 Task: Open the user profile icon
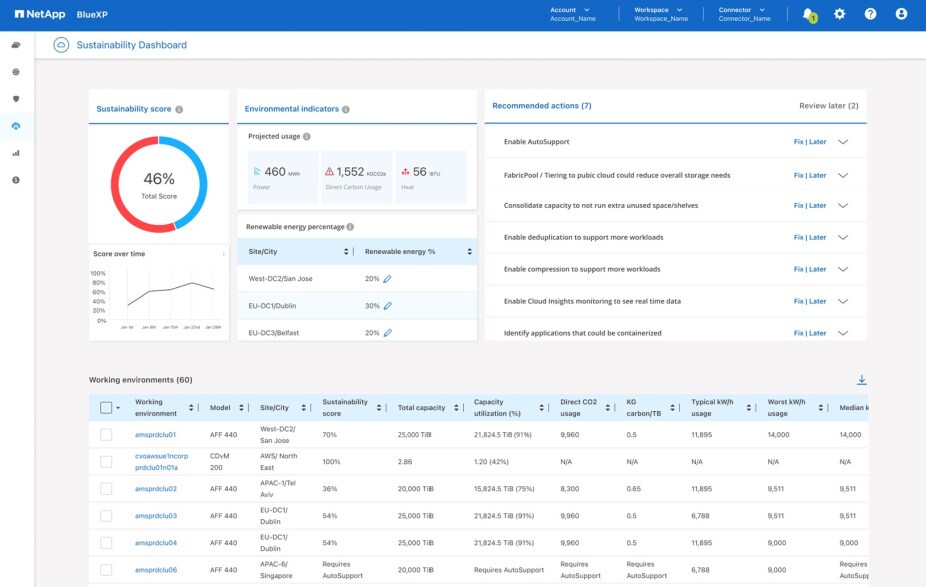[901, 14]
